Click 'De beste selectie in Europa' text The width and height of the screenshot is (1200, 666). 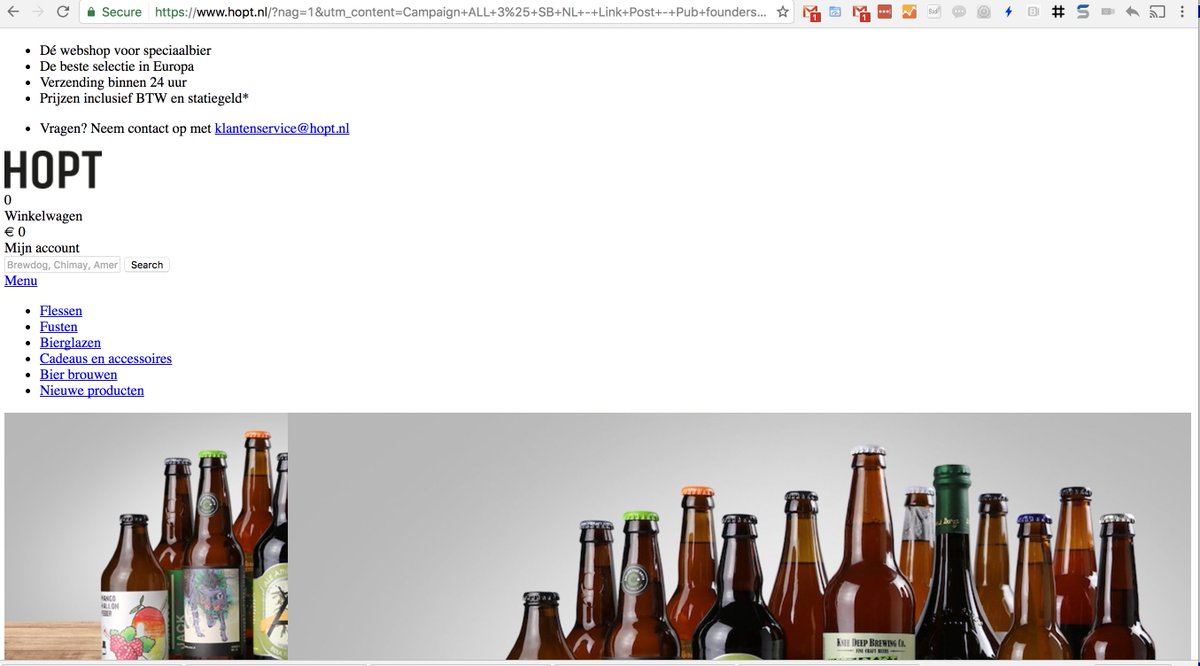[117, 66]
